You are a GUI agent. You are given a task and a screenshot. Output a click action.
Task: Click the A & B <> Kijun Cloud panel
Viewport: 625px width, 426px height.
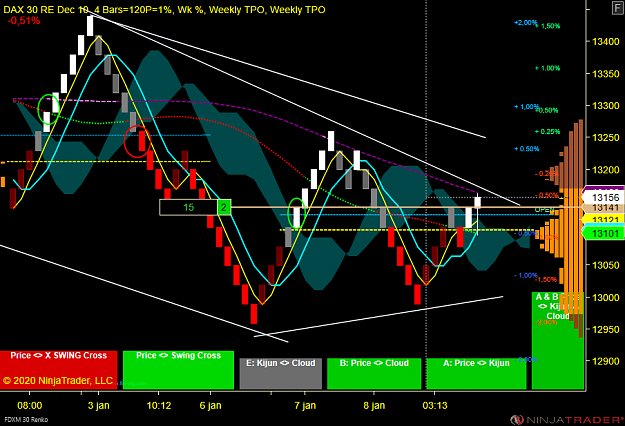[558, 340]
